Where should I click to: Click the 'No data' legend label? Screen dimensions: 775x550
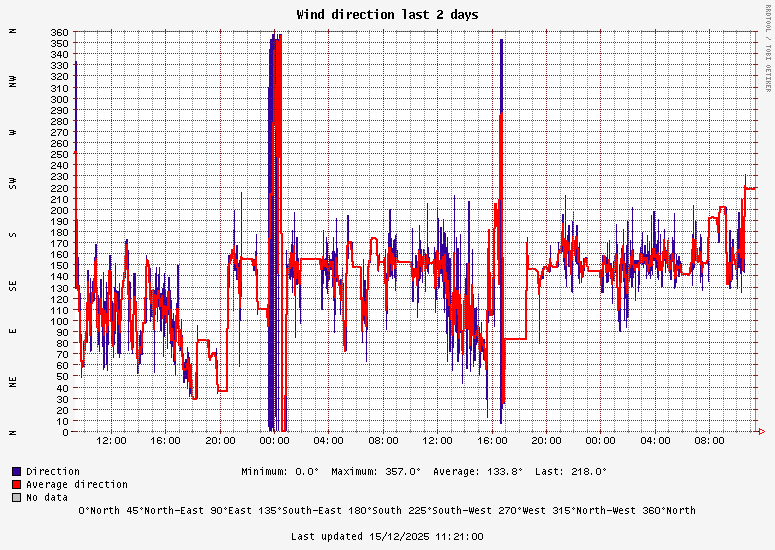pos(49,497)
